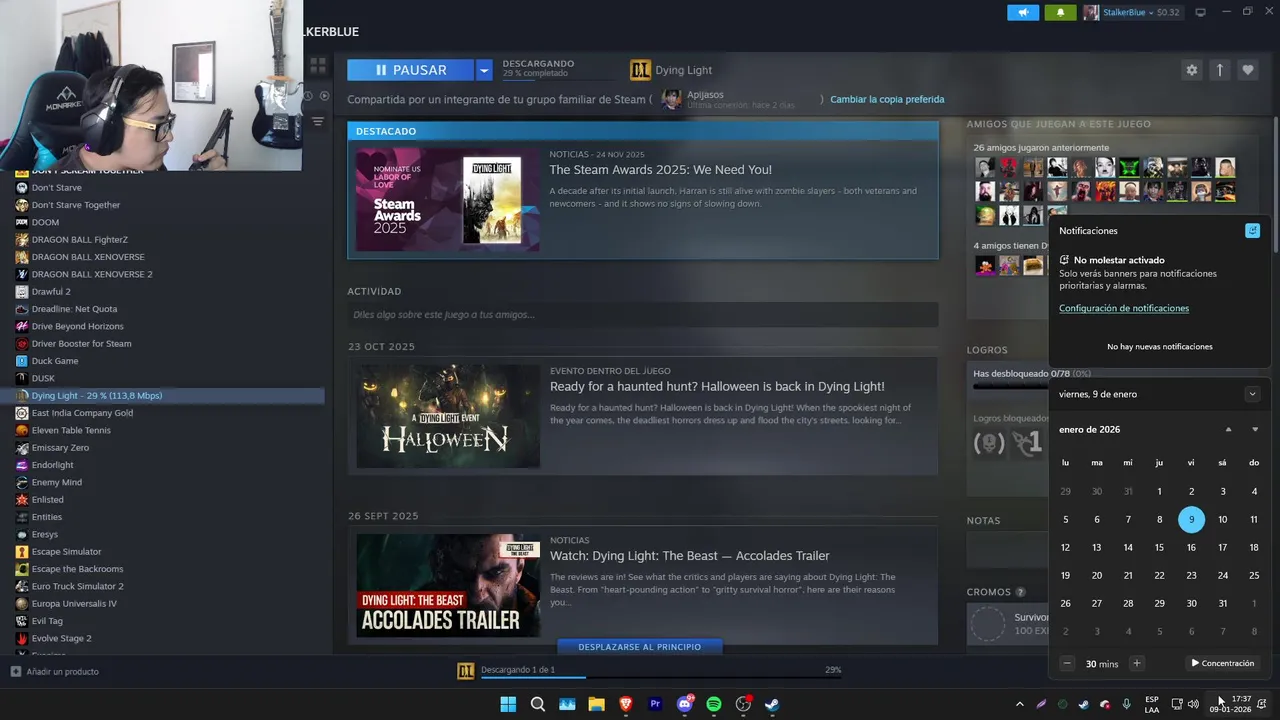Viewport: 1280px width, 720px height.
Task: Select DOOM in library list
Action: pos(45,222)
